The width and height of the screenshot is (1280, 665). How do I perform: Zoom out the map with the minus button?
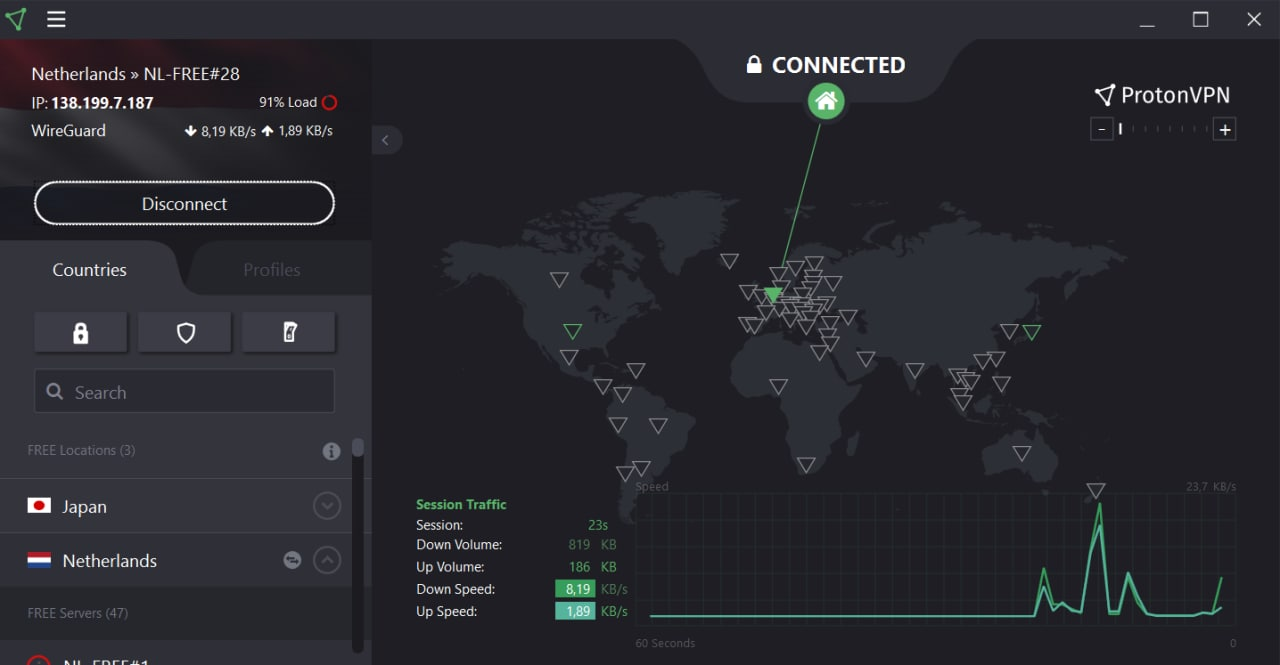pyautogui.click(x=1101, y=129)
